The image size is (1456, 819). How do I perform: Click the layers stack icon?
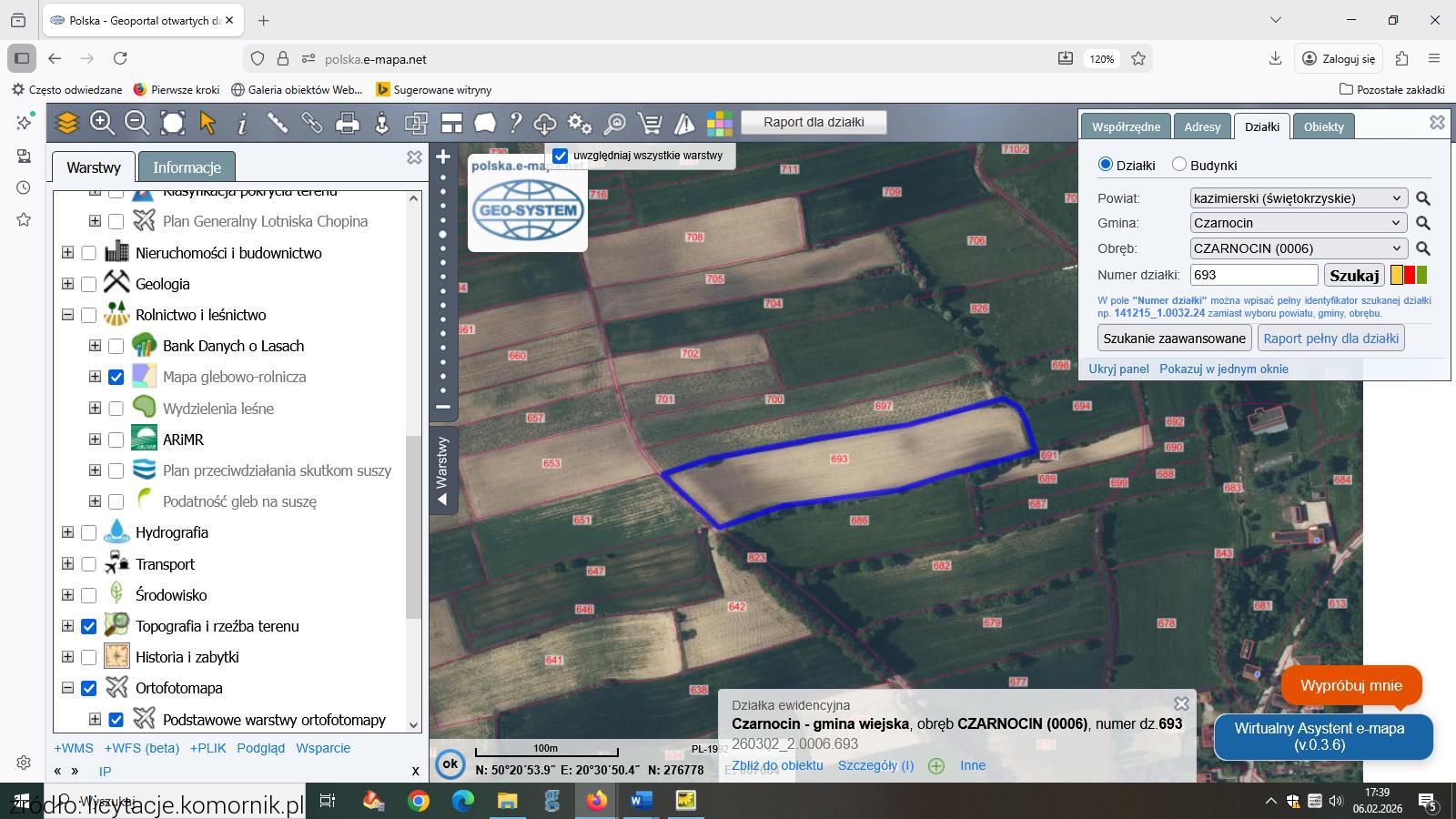click(67, 123)
